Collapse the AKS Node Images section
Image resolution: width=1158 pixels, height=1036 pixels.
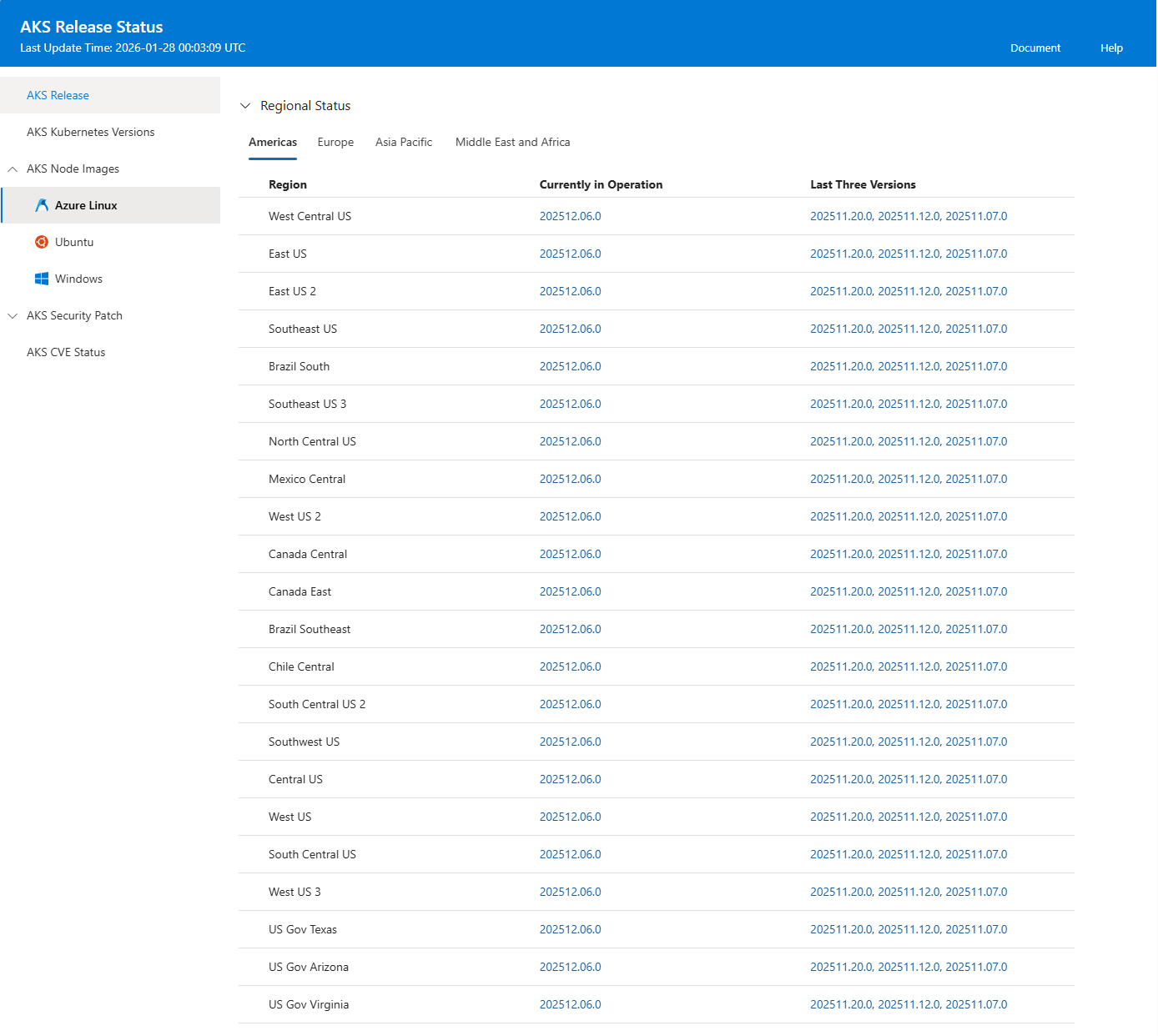[x=13, y=168]
